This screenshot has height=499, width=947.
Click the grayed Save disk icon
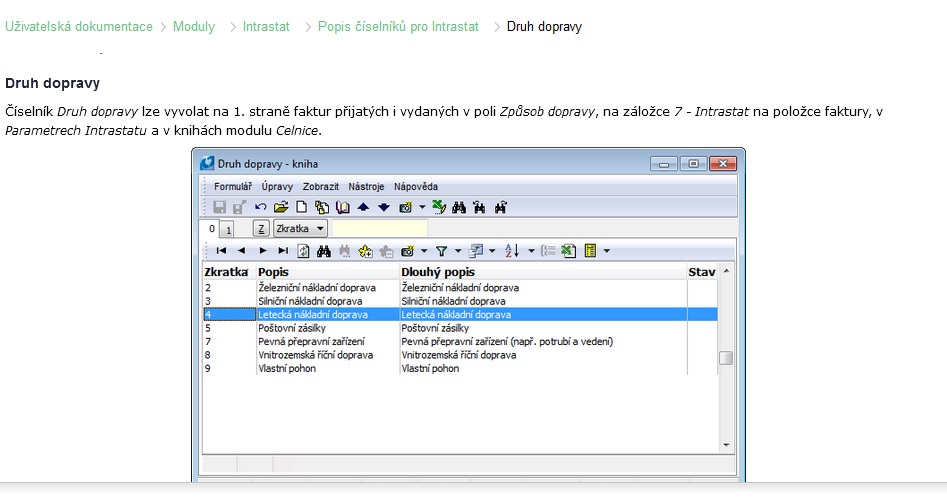(x=219, y=207)
